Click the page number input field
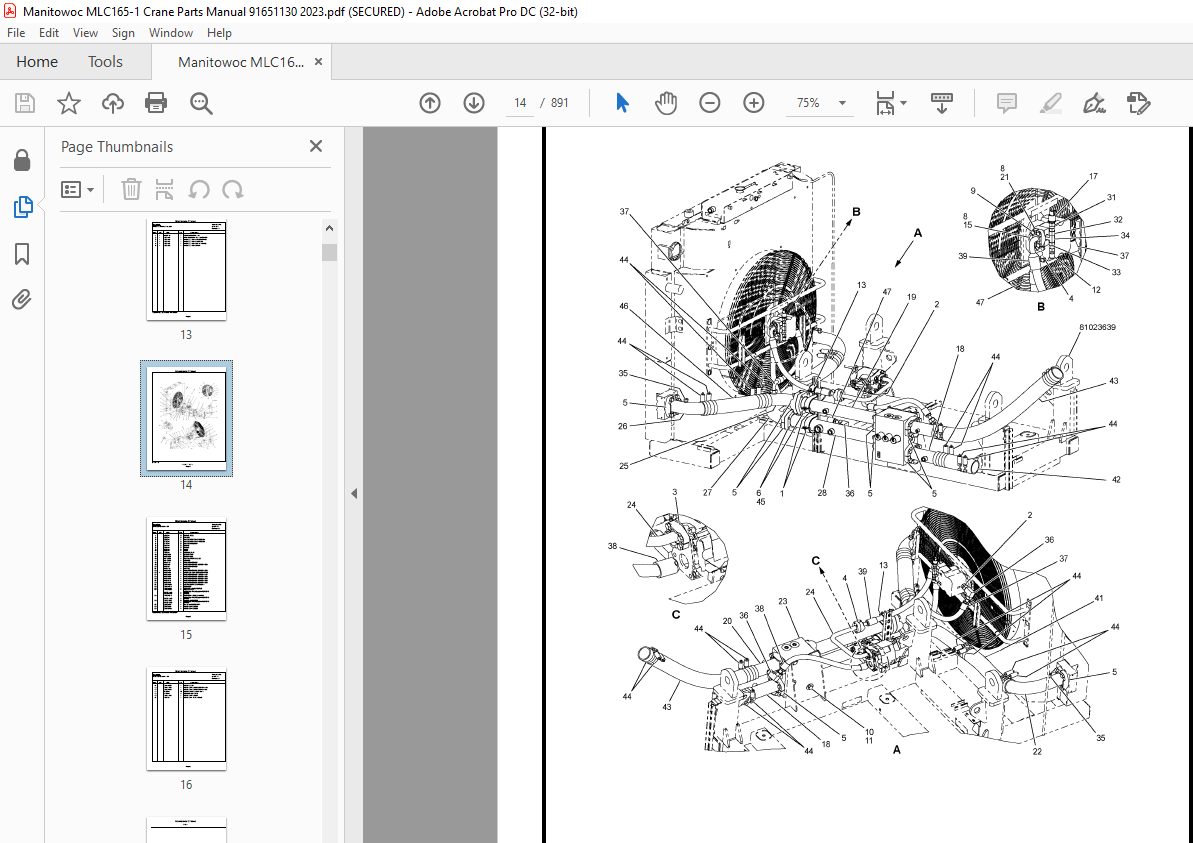Screen dimensions: 1193x843 point(520,103)
